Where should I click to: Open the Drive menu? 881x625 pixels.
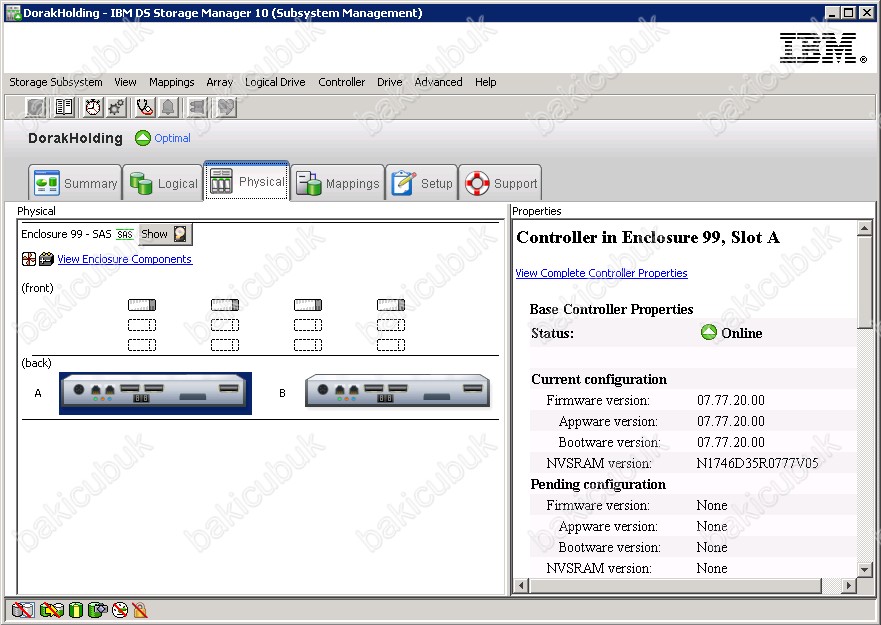point(389,82)
